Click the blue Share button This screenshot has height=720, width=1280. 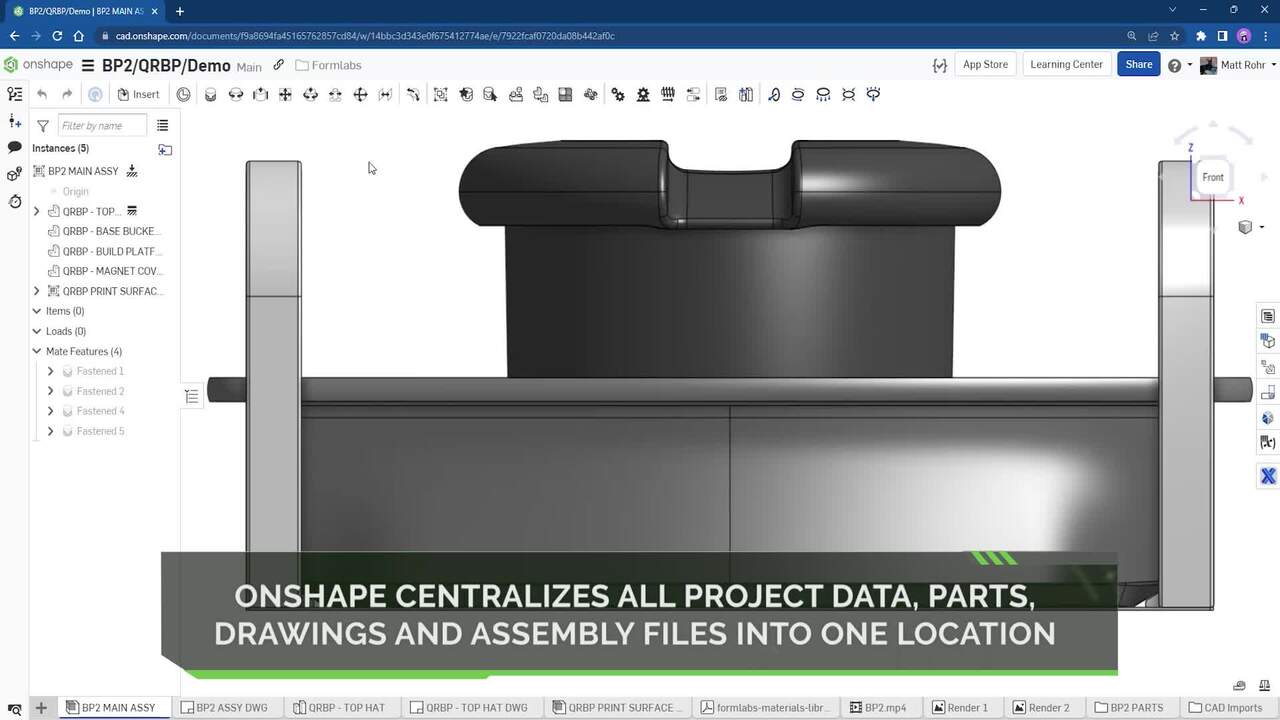[x=1138, y=64]
